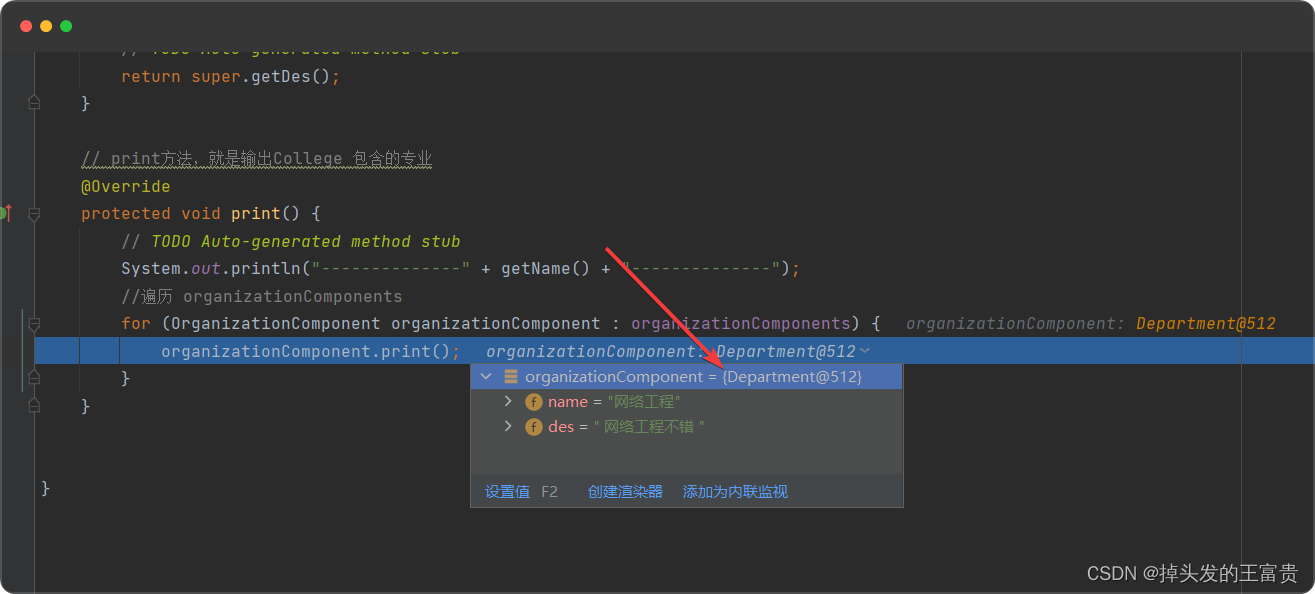This screenshot has height=594, width=1315.
Task: Click the green maximize window button
Action: pyautogui.click(x=66, y=26)
